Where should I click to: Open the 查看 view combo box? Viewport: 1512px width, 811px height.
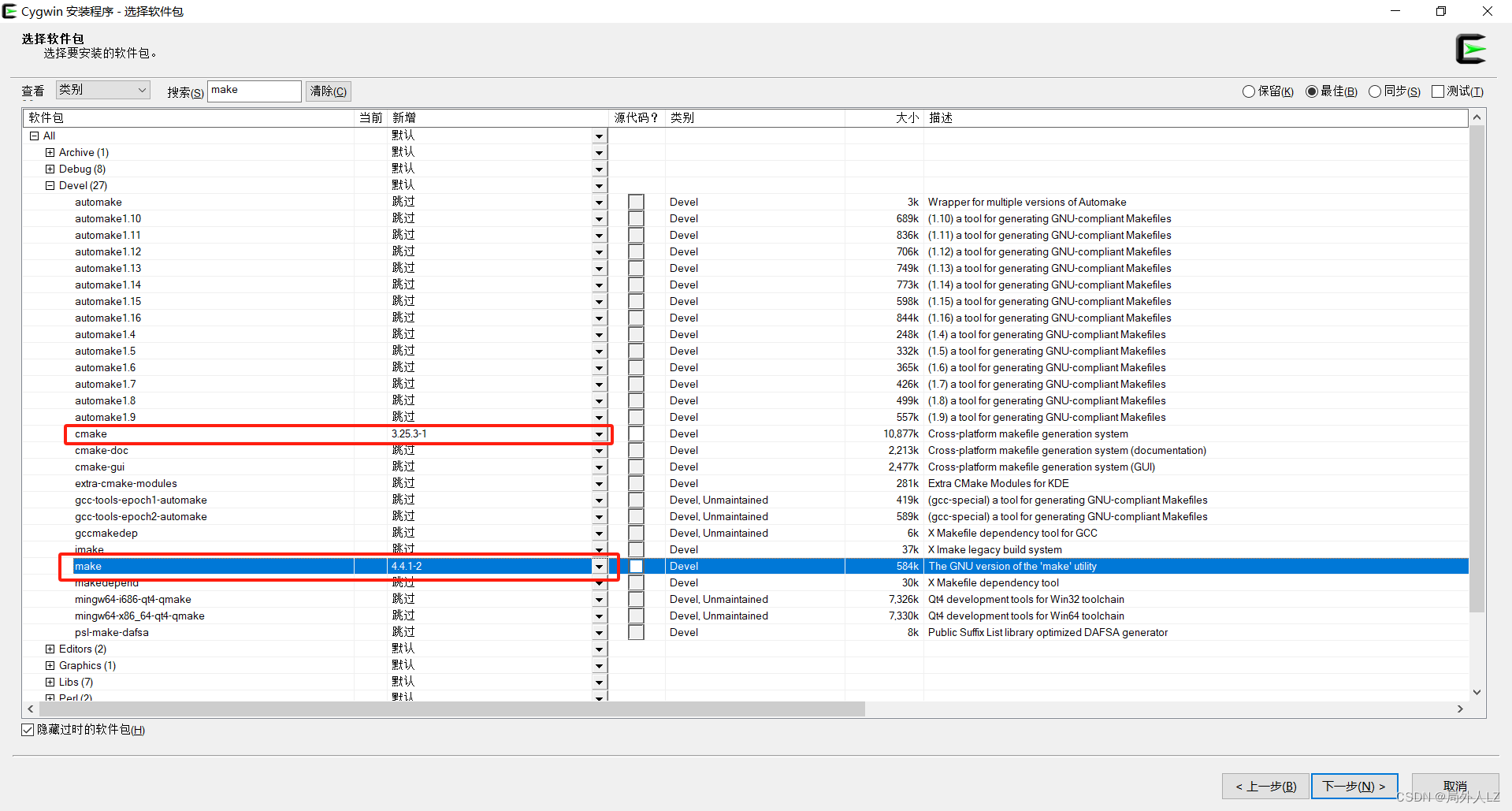(102, 90)
